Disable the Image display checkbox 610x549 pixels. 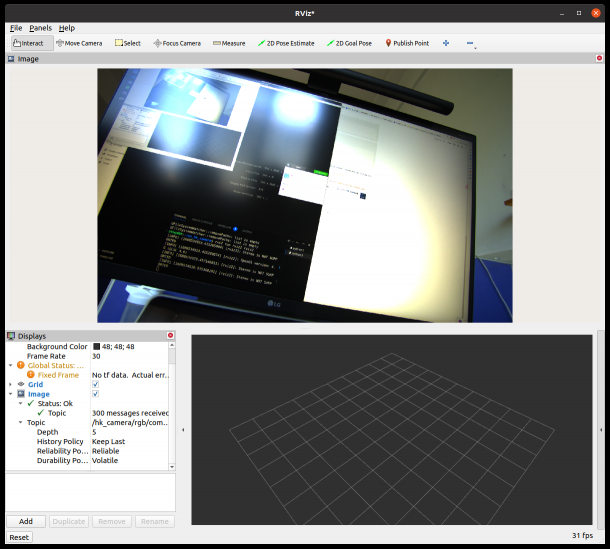96,394
